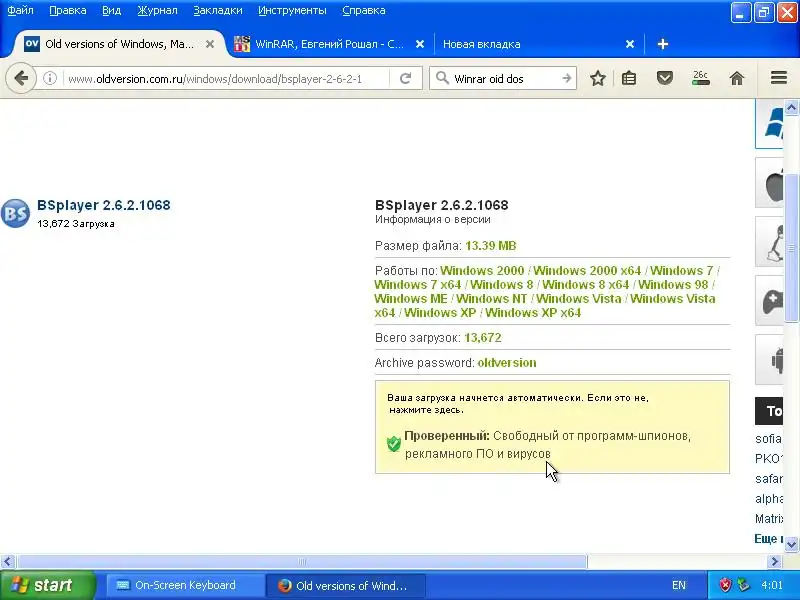Screen dimensions: 800x600
Task: Open the Вид menu
Action: click(x=111, y=10)
